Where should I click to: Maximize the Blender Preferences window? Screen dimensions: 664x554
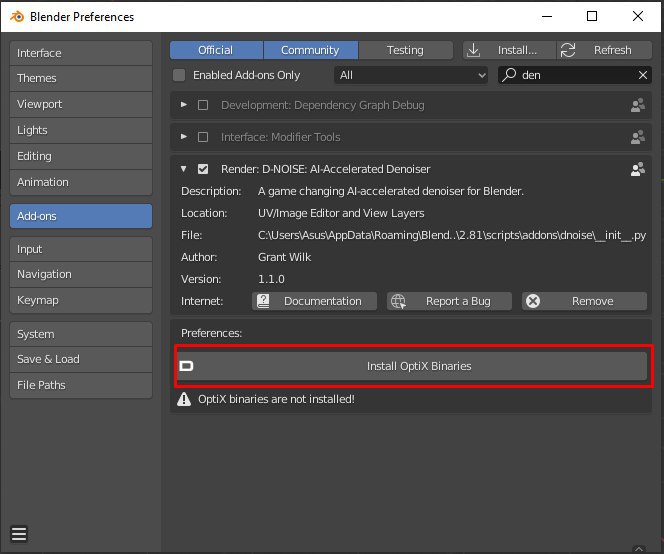[592, 17]
